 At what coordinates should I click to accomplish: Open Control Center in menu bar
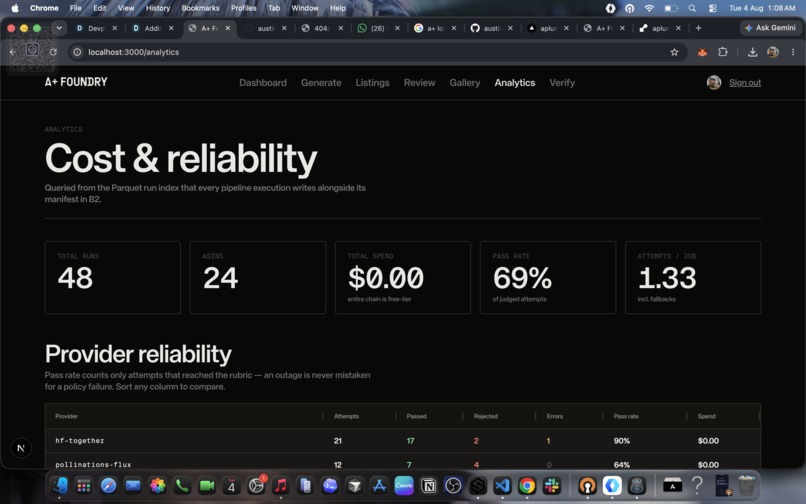[712, 8]
